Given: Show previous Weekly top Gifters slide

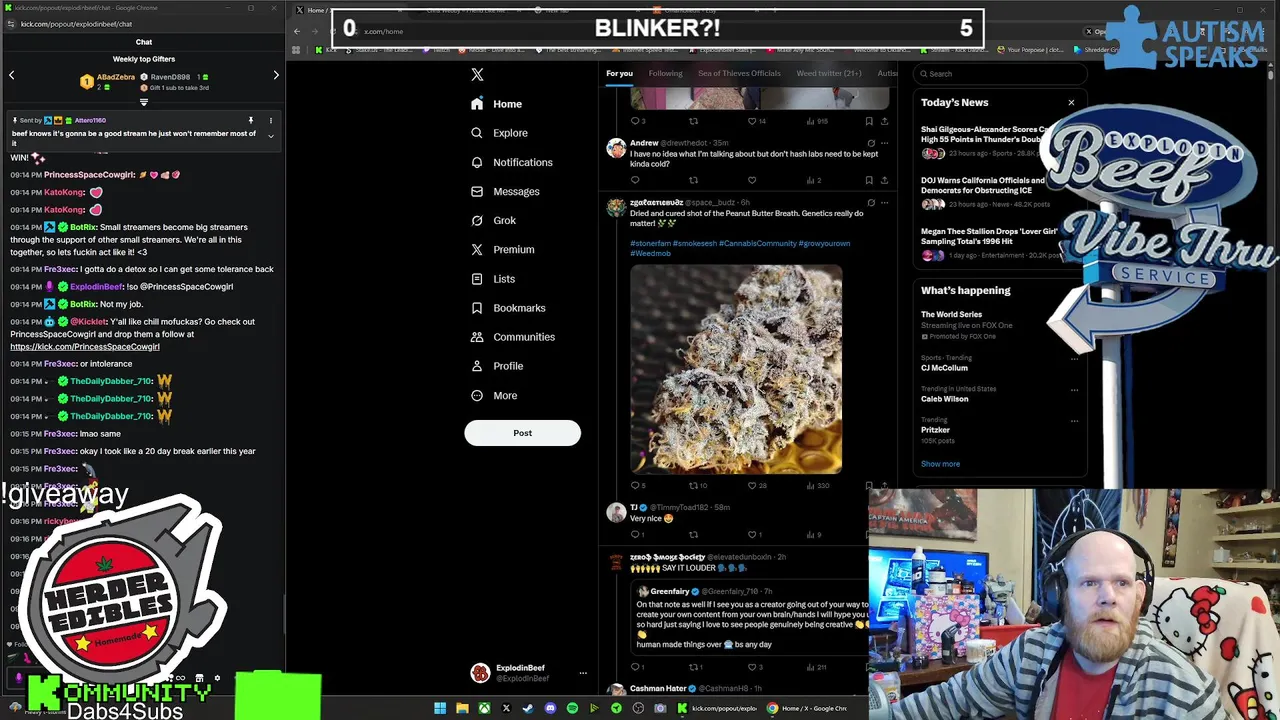Looking at the screenshot, I should (x=12, y=75).
